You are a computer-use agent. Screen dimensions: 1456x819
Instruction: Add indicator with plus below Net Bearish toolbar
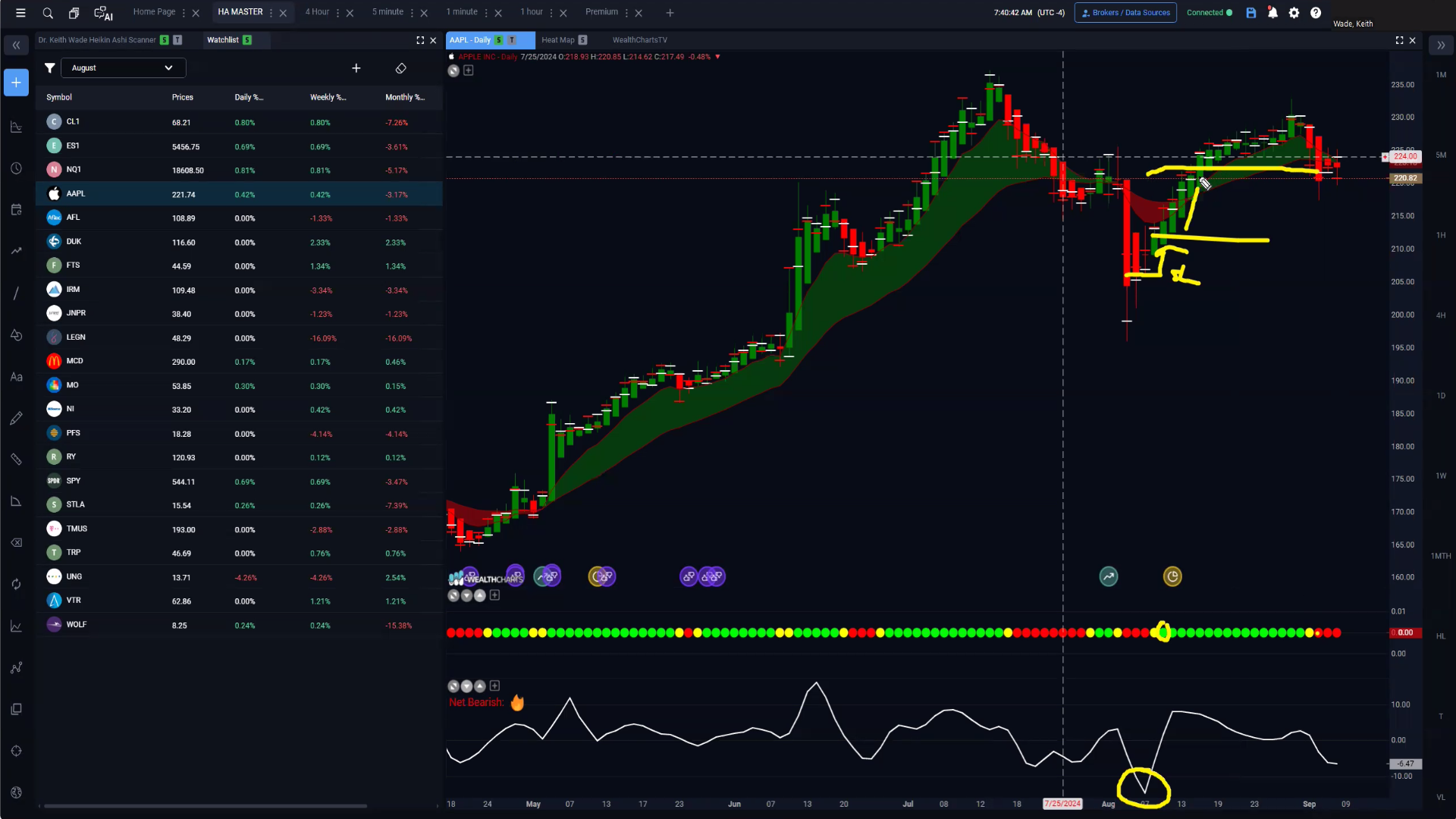pos(494,686)
